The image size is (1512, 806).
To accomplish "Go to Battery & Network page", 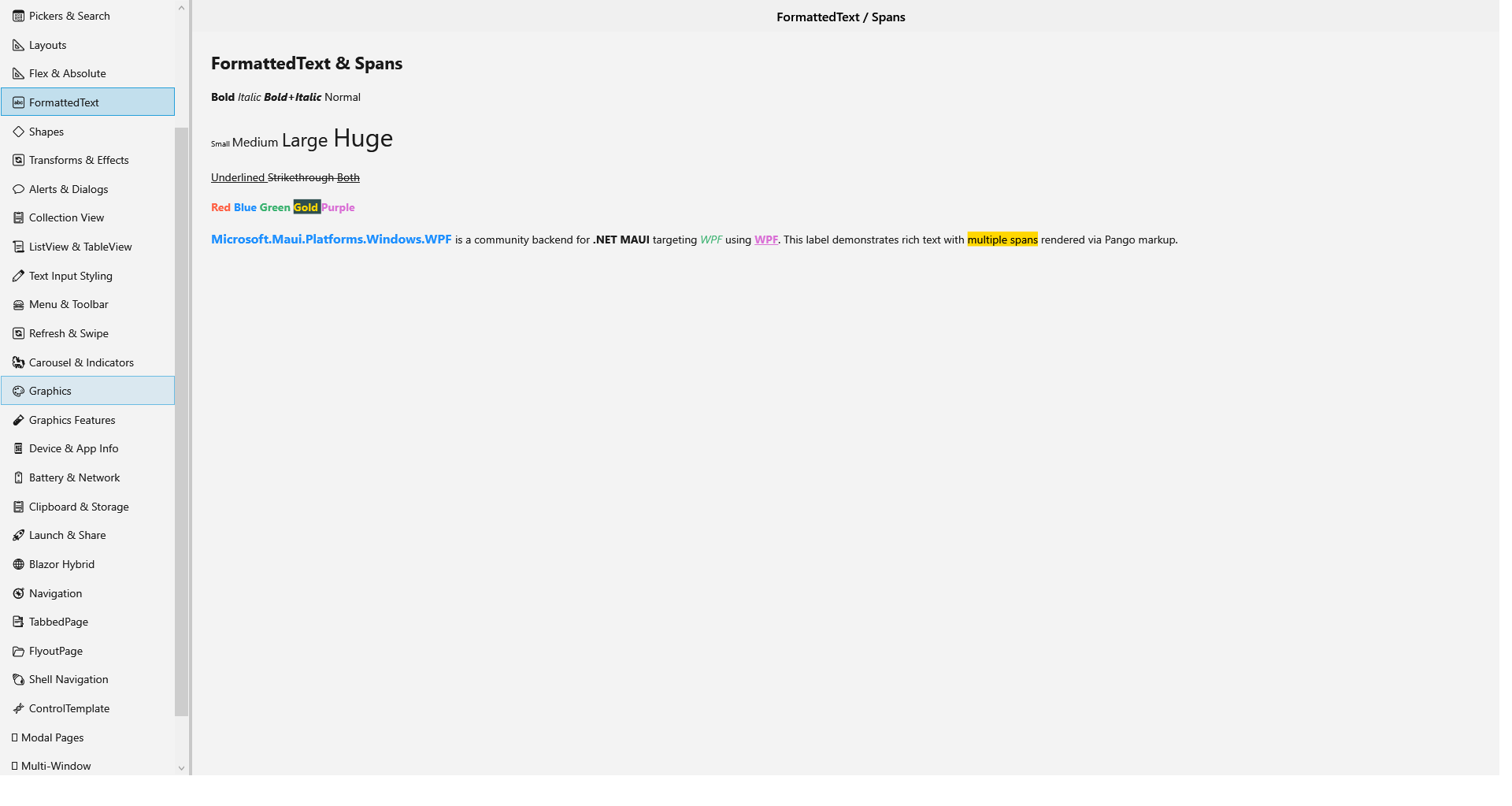I will [87, 477].
